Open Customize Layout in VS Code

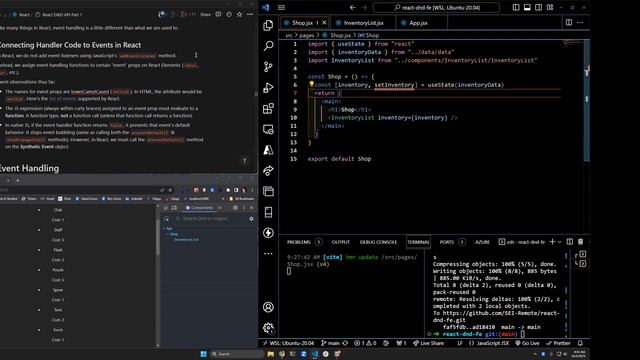(550, 7)
